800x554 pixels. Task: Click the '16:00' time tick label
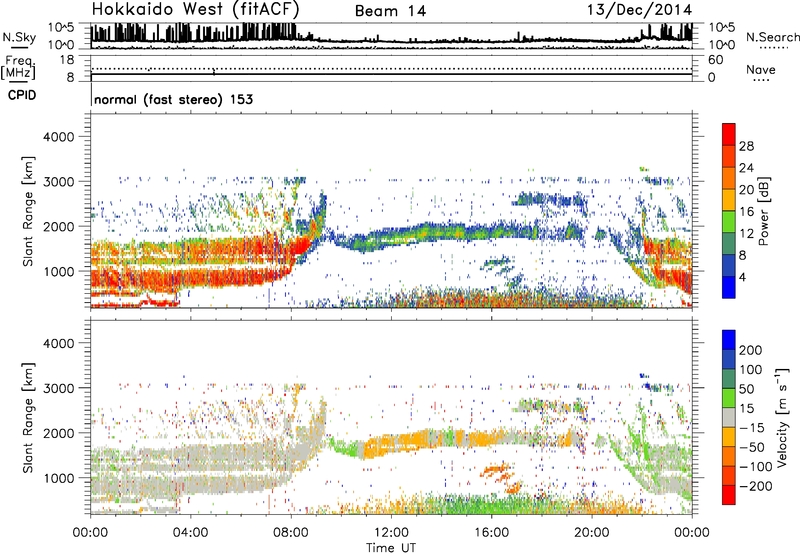point(491,533)
